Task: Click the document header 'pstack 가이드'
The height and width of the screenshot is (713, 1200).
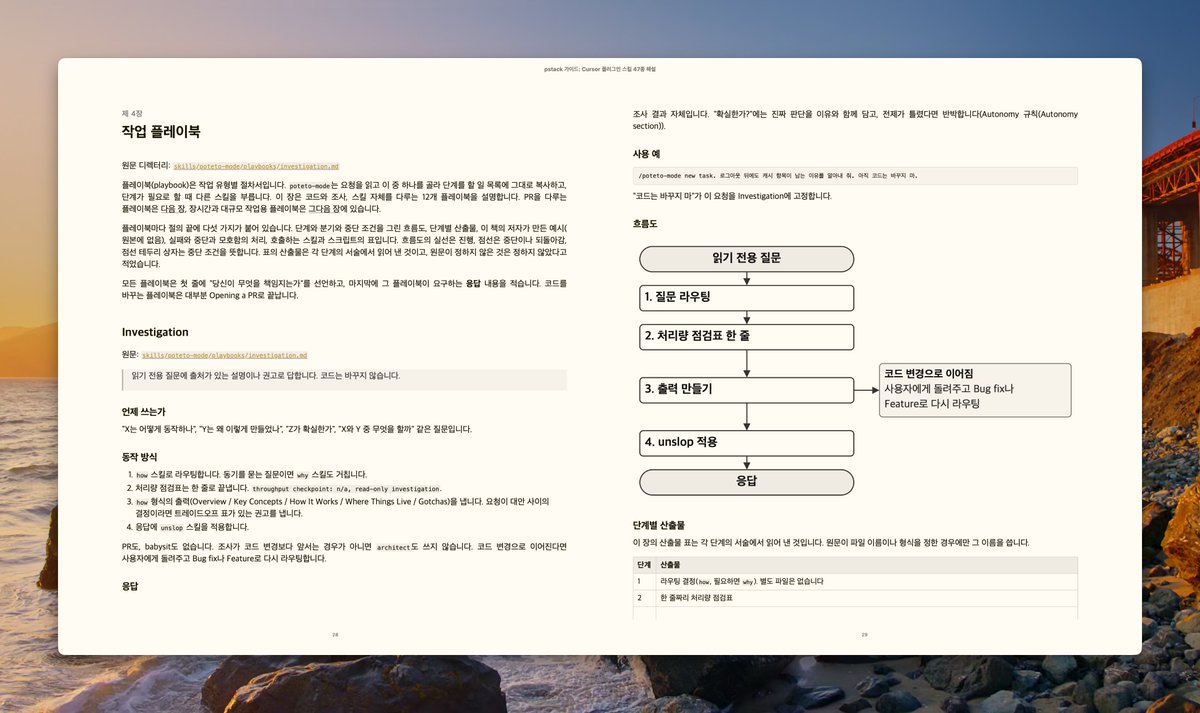Action: (x=600, y=69)
